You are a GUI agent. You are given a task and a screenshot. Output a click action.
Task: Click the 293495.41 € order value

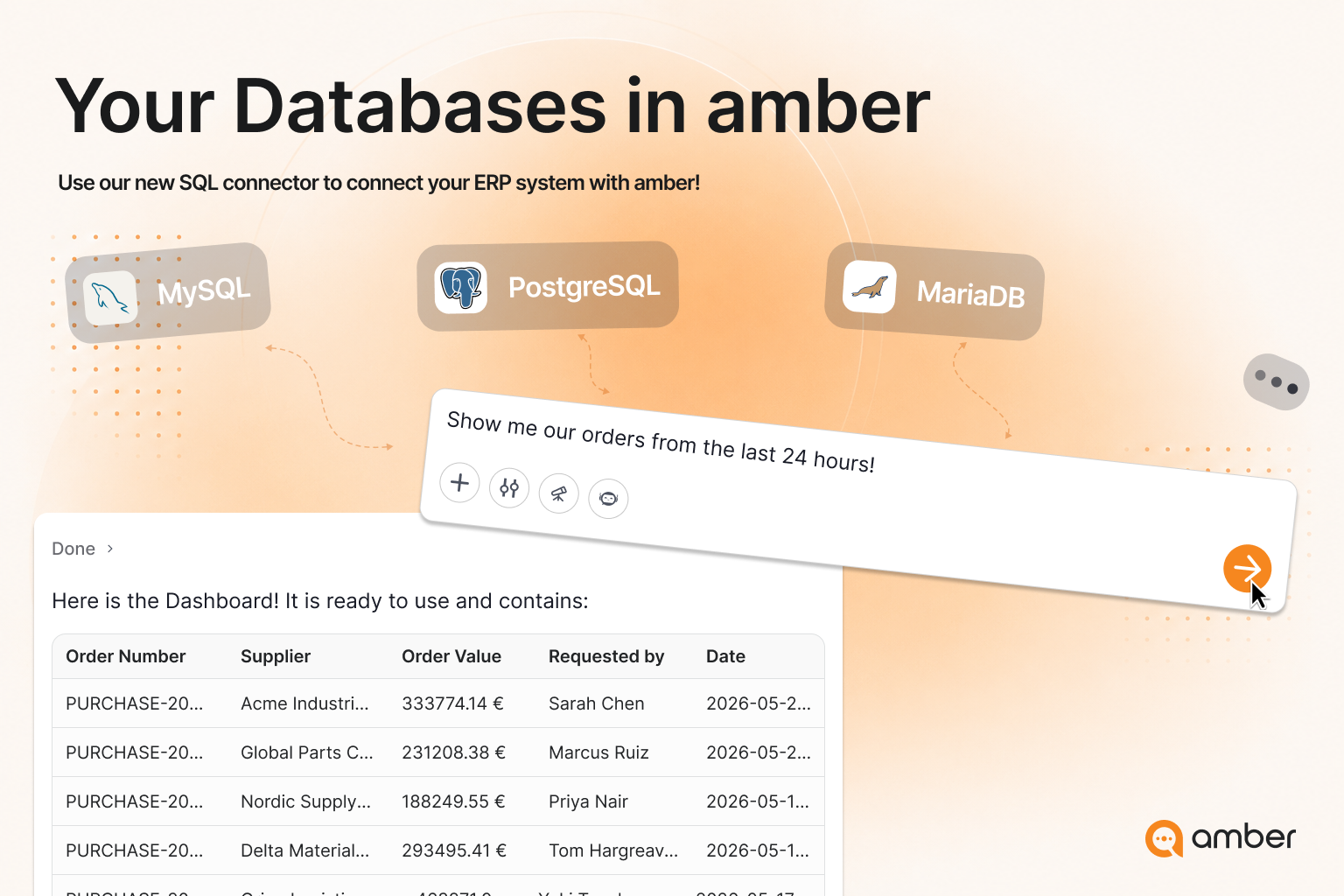tap(455, 850)
